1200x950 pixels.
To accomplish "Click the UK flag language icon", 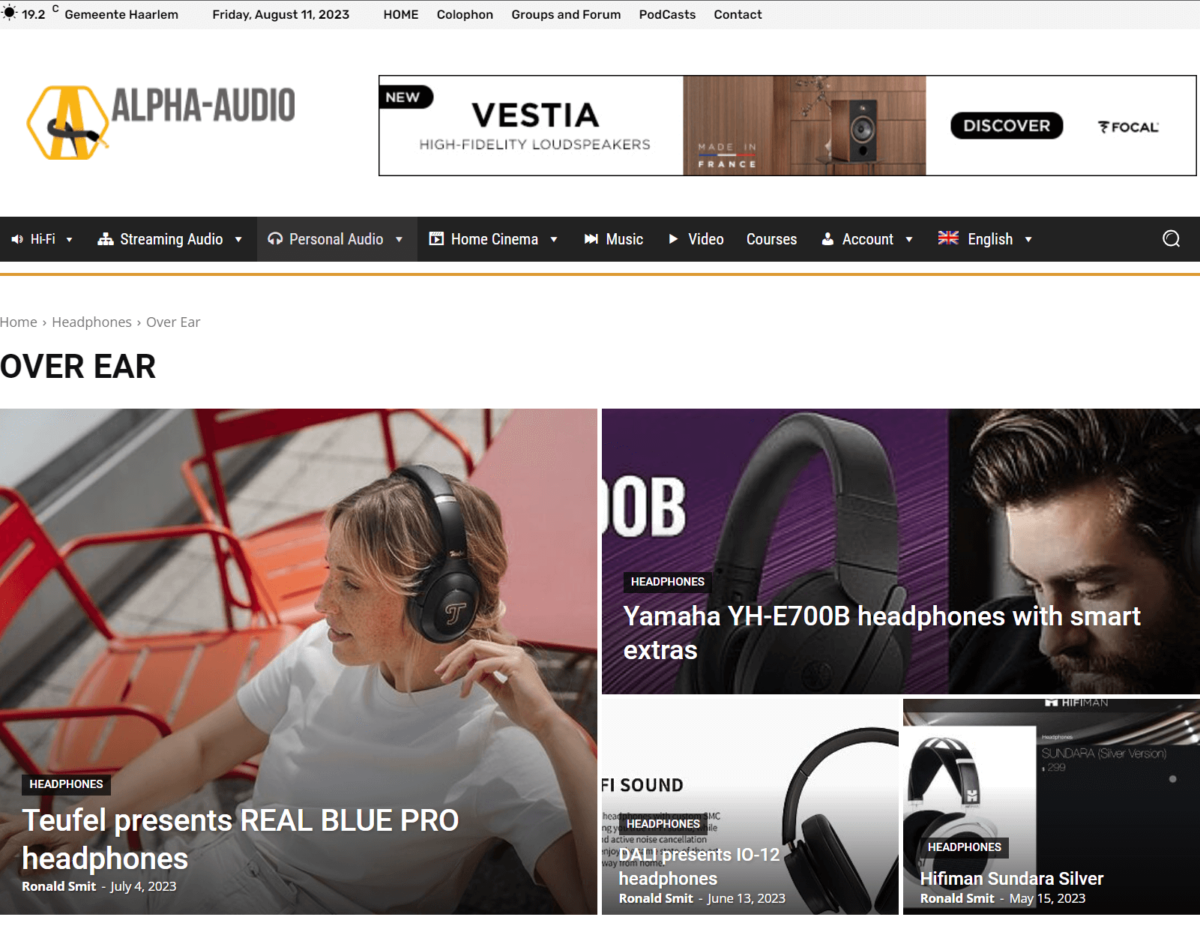I will tap(948, 238).
